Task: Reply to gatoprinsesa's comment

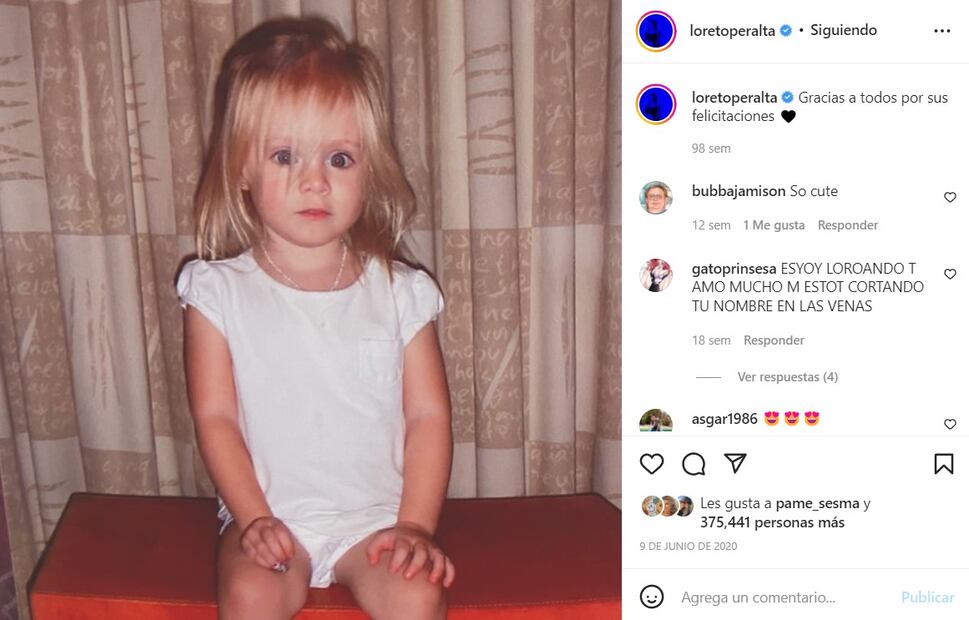Action: (x=774, y=340)
